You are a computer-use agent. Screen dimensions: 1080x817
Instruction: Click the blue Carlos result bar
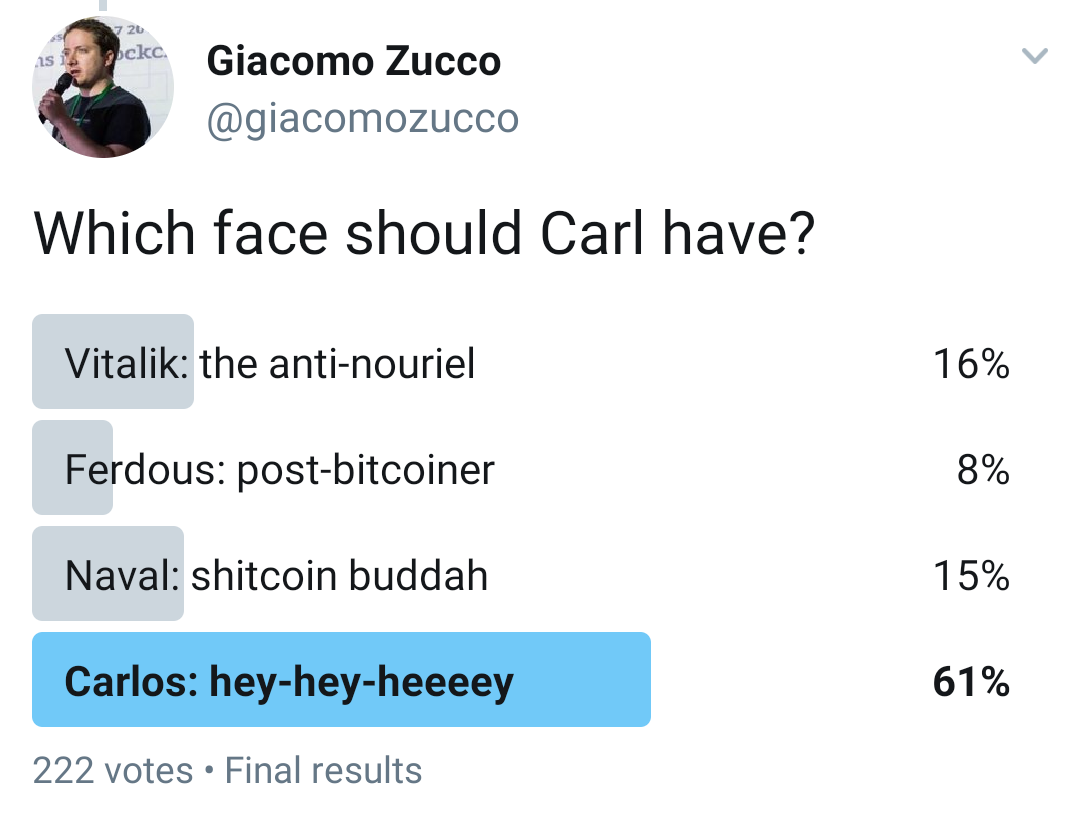point(342,680)
